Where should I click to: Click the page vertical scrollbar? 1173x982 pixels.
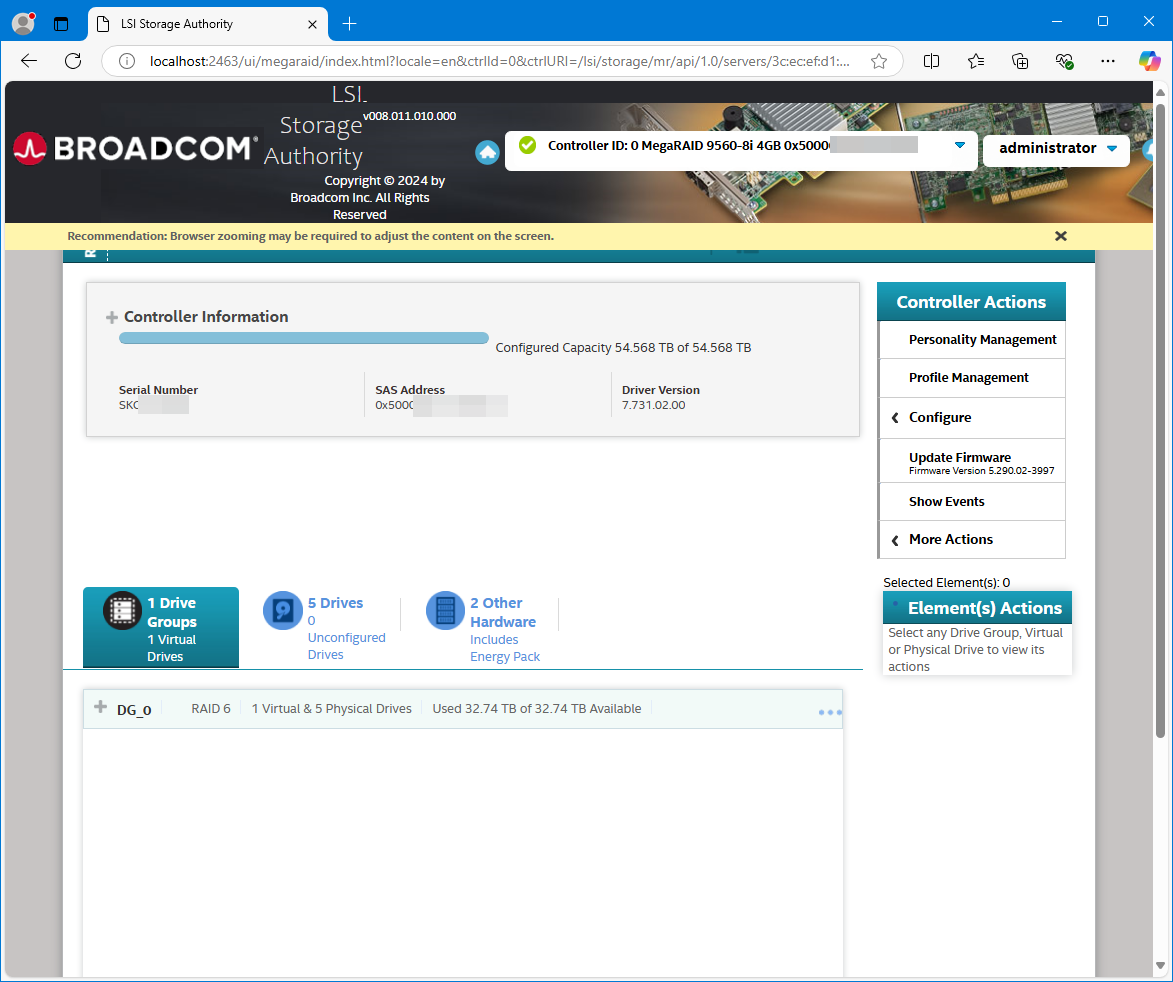(1160, 419)
